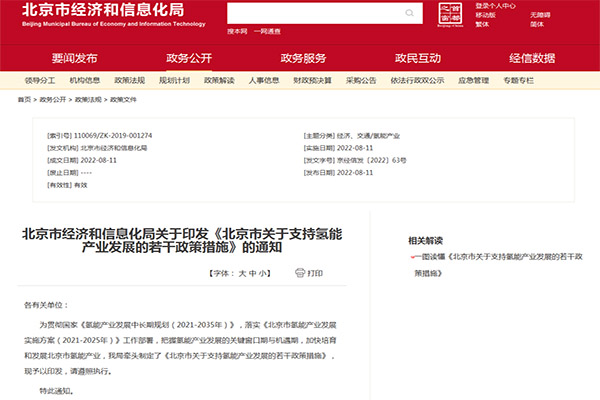Screen dimensions: 600x400
Task: Go to 政策法规 submenu item
Action: click(129, 80)
